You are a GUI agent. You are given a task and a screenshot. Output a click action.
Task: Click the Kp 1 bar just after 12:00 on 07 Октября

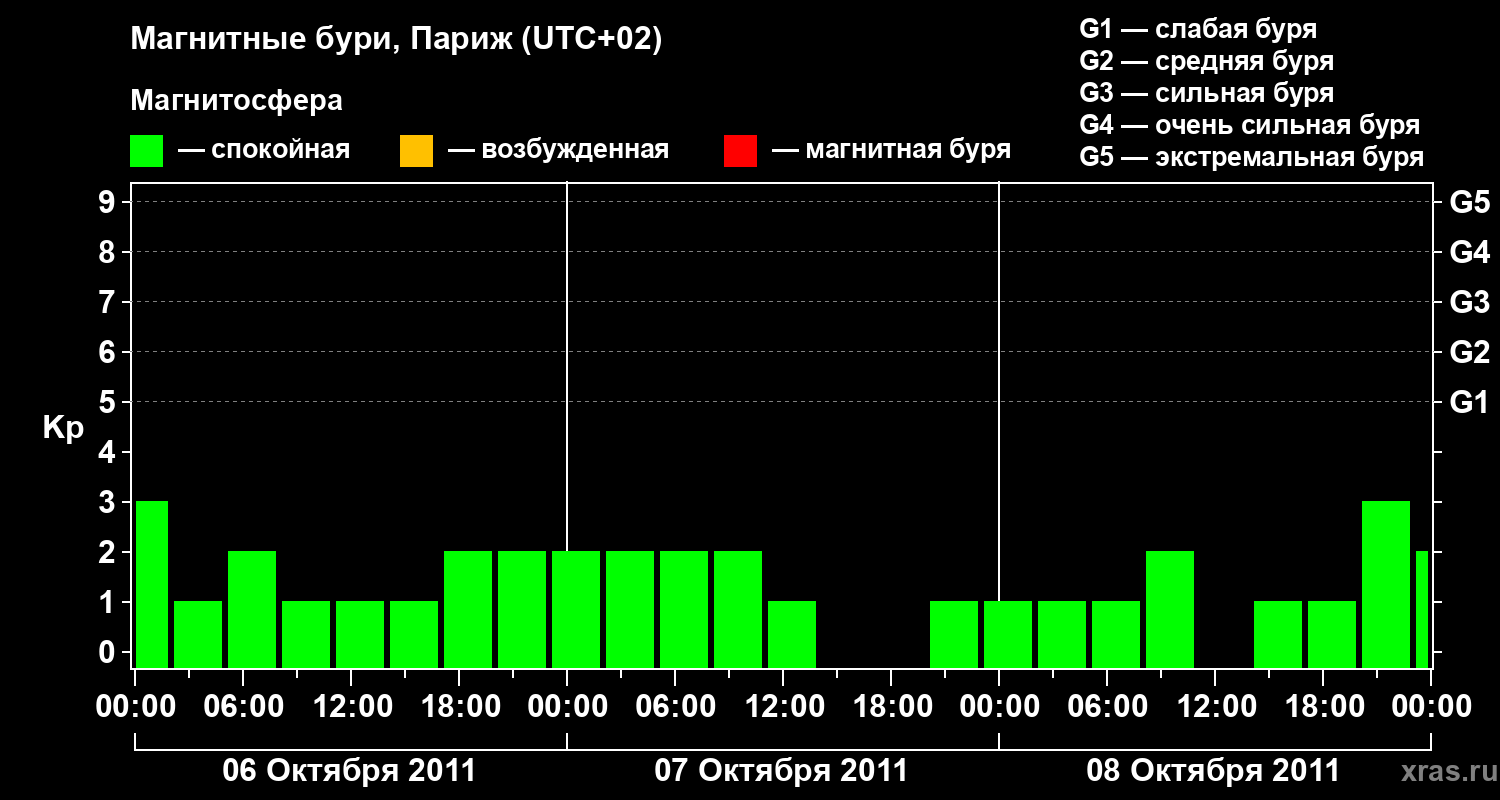point(792,634)
